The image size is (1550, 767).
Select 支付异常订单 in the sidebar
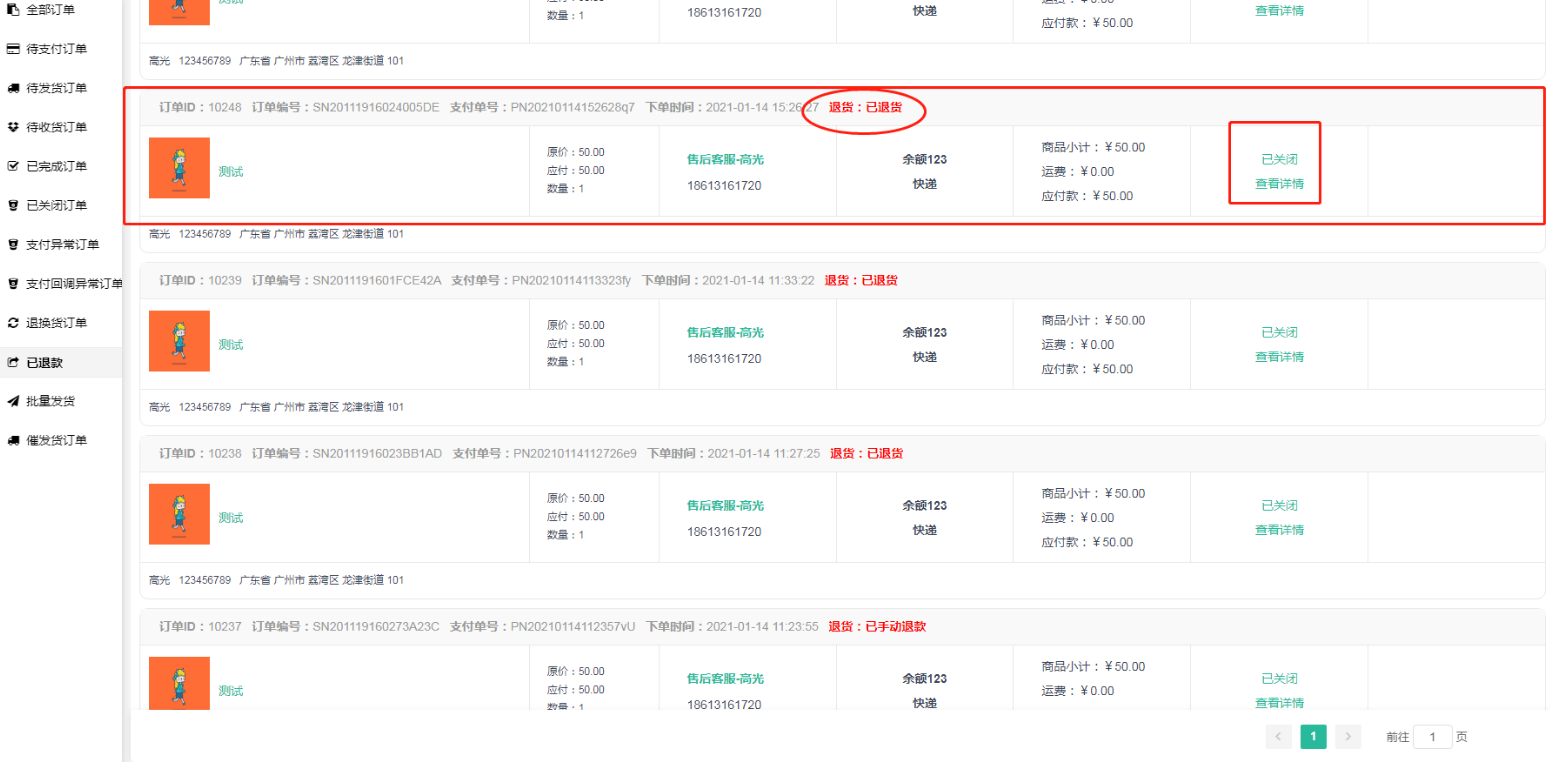coord(62,244)
